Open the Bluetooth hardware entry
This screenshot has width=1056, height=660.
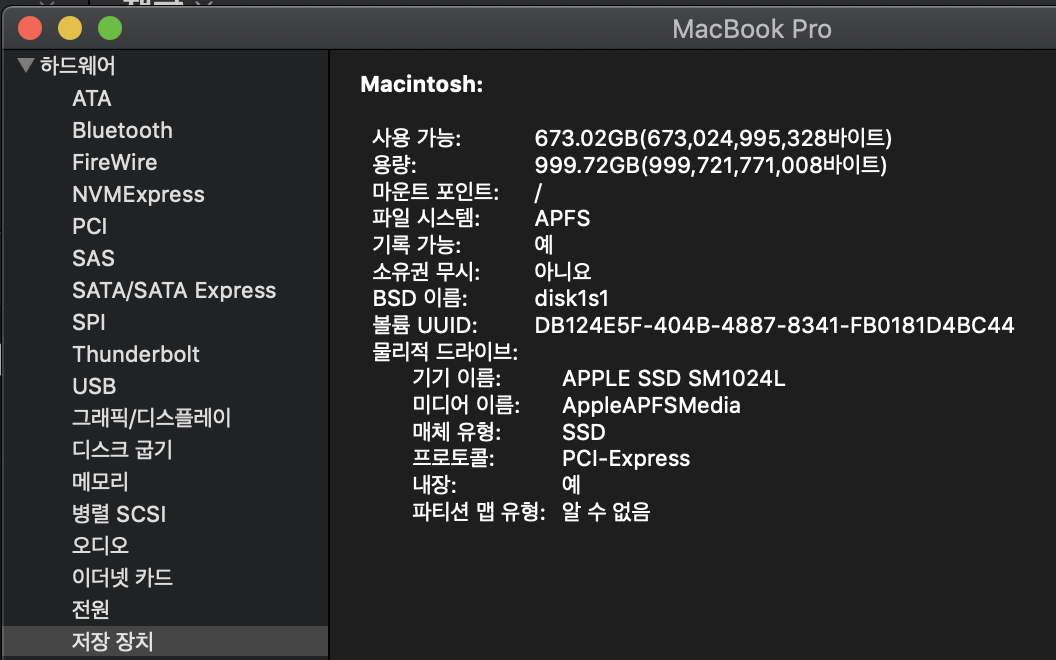122,130
